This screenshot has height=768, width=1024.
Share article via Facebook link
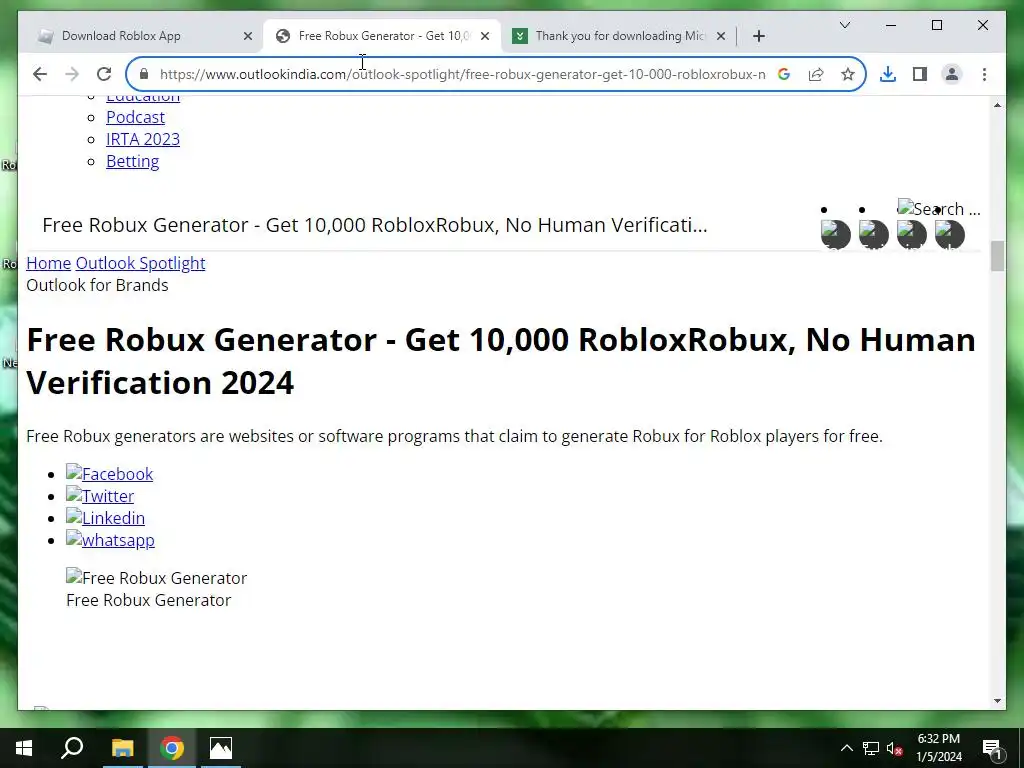point(110,474)
